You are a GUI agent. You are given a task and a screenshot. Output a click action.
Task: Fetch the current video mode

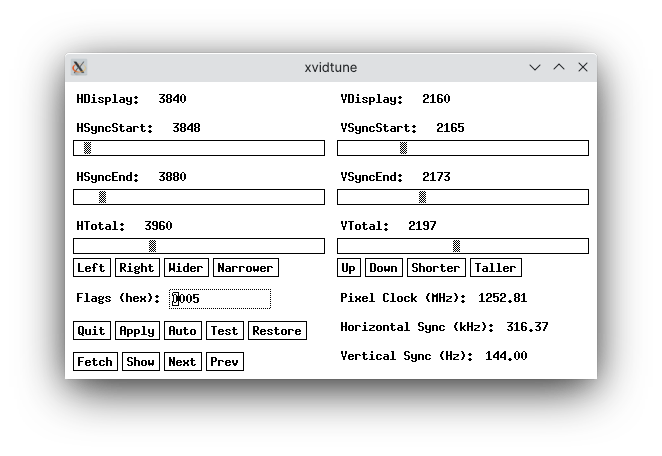click(x=95, y=362)
